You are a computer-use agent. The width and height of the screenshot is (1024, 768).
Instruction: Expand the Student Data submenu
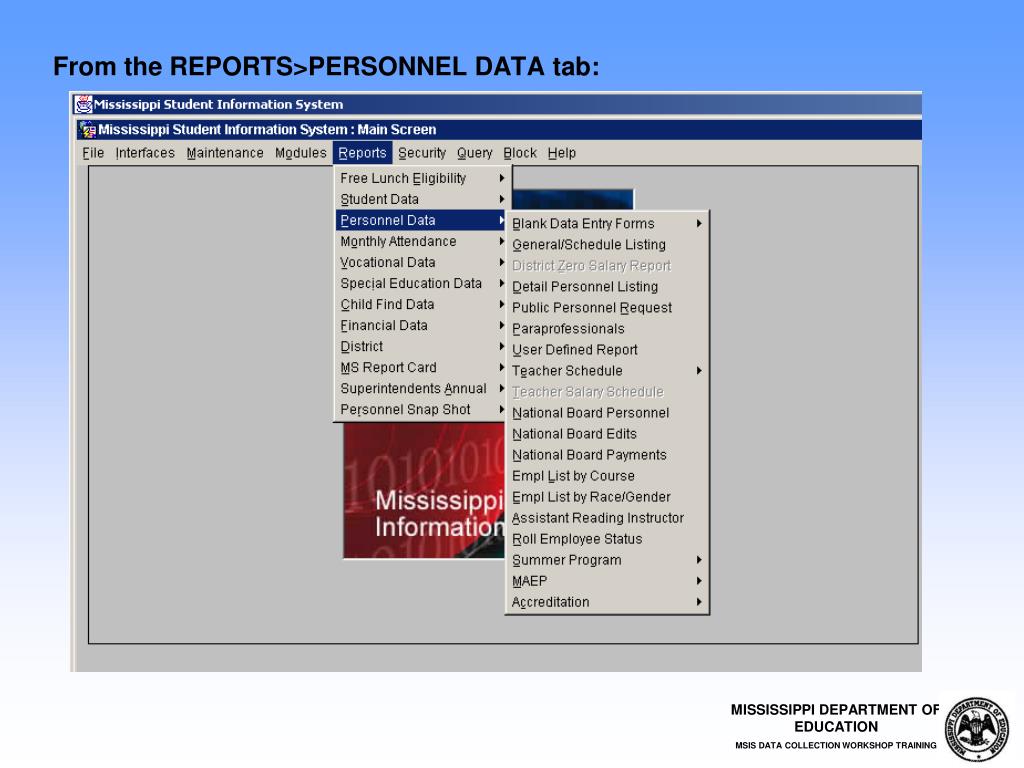pyautogui.click(x=422, y=199)
